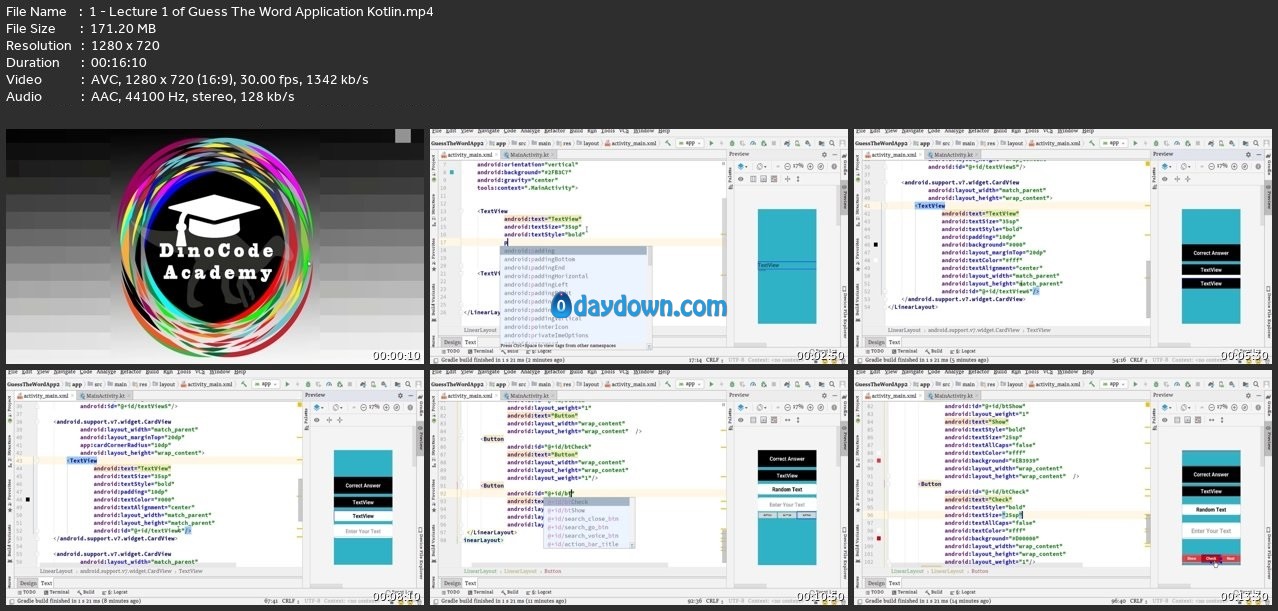
Task: Click the TextView breadcrumb in the 00:08:10 frame
Action: pos(191,571)
